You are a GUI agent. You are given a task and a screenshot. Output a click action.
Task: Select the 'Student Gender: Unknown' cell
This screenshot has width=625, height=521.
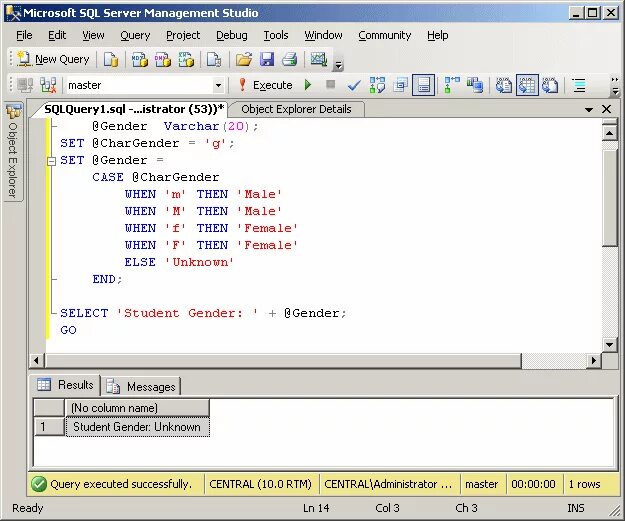point(137,427)
